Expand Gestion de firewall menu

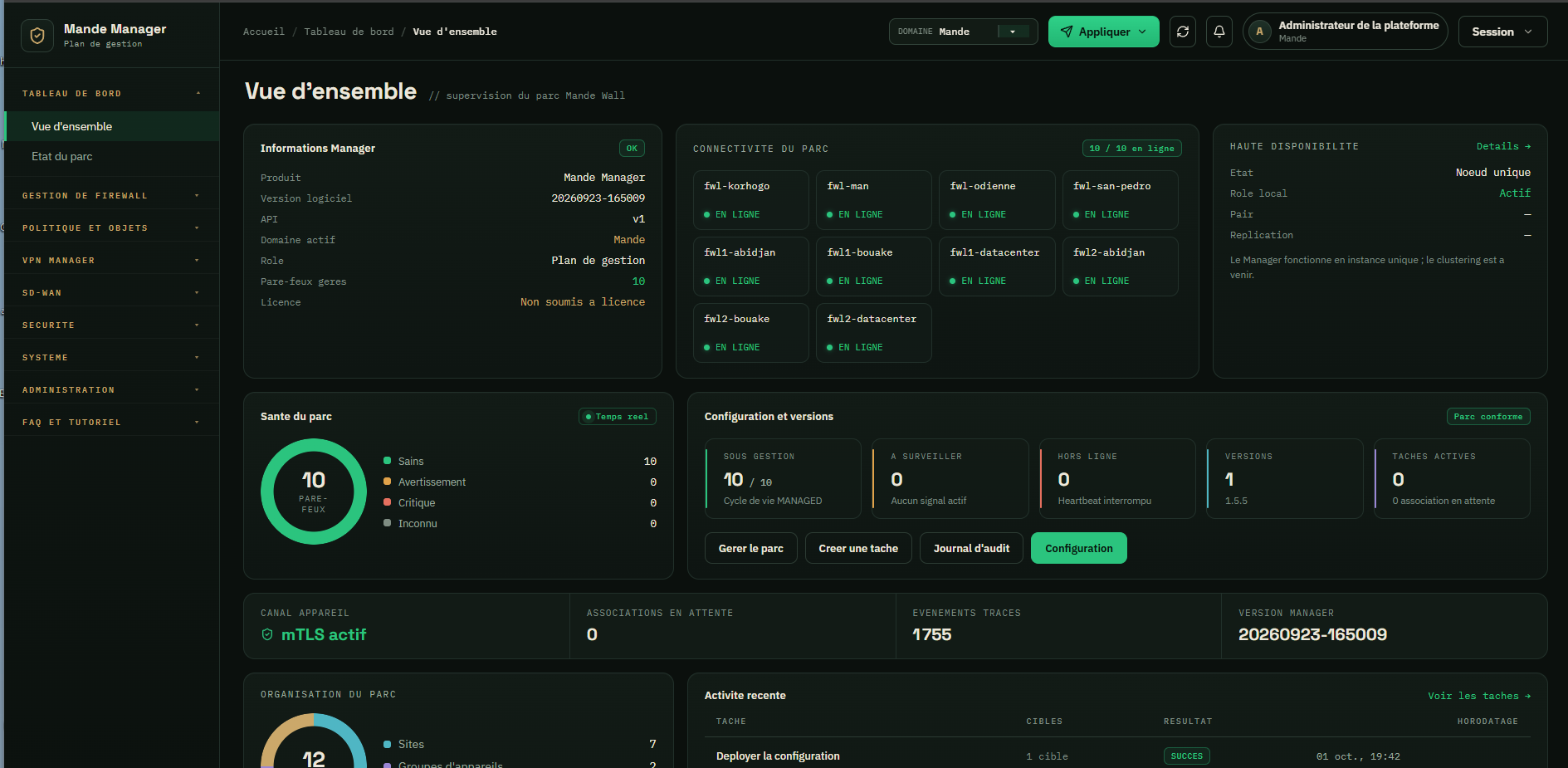110,196
